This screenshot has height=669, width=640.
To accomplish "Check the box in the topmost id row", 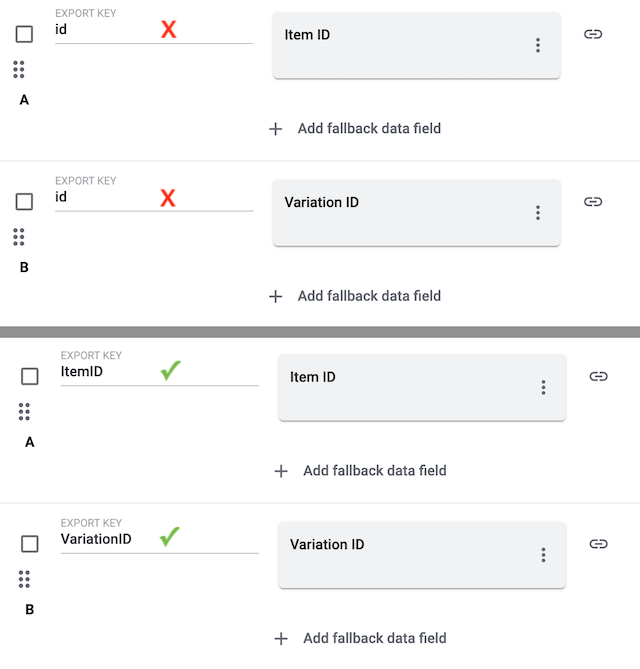I will coord(25,34).
